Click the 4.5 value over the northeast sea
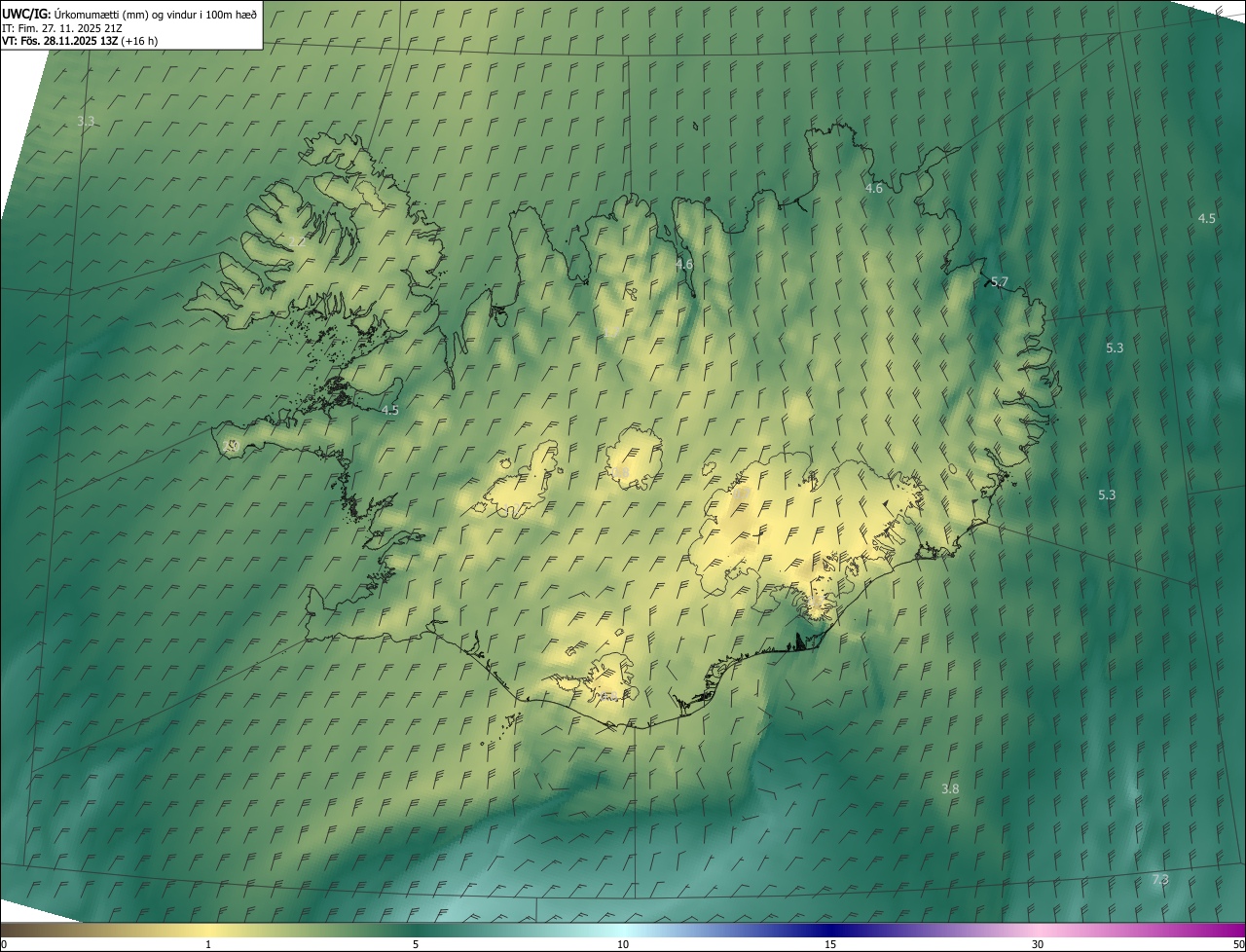This screenshot has width=1246, height=952. click(x=1206, y=218)
